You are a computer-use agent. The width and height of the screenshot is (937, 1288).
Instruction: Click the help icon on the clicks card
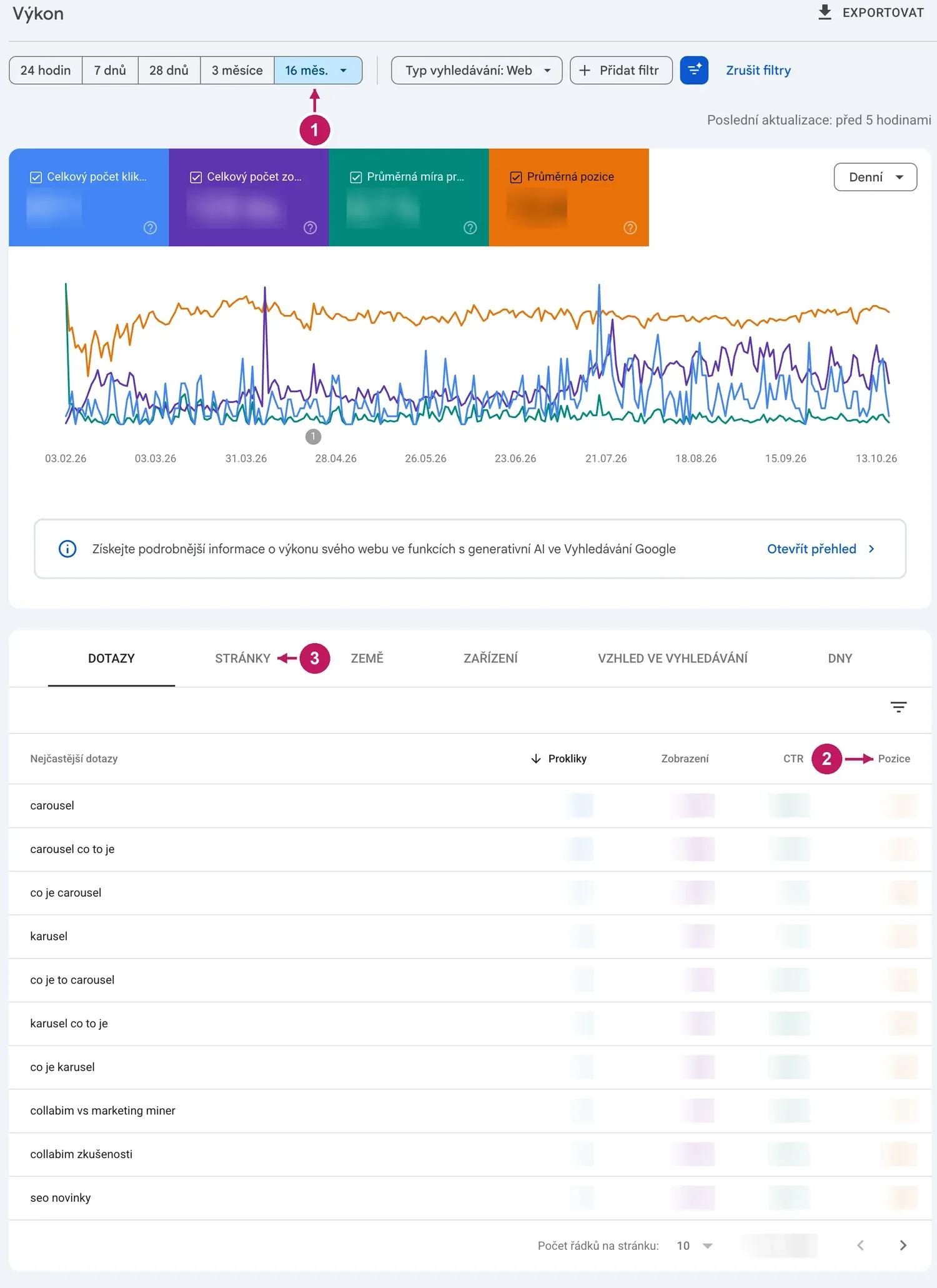[150, 227]
